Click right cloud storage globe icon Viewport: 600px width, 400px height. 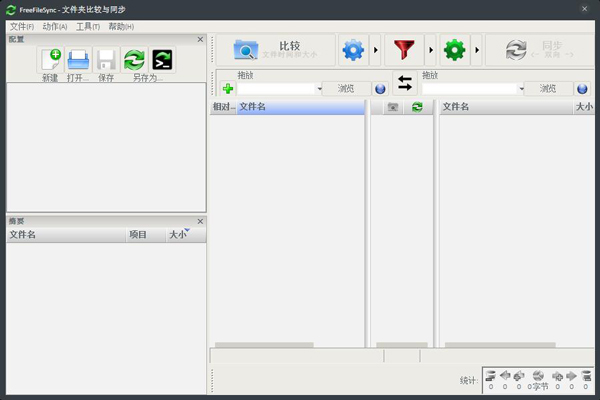tap(582, 89)
